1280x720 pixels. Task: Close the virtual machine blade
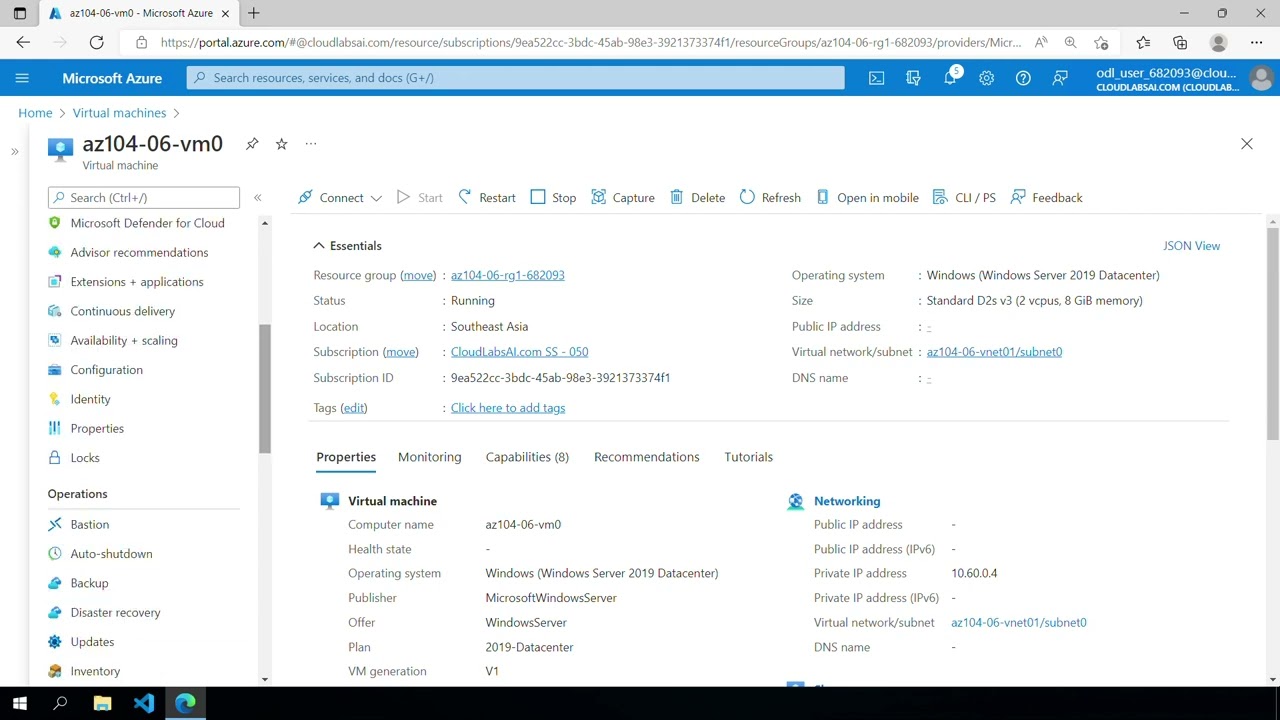coord(1247,144)
